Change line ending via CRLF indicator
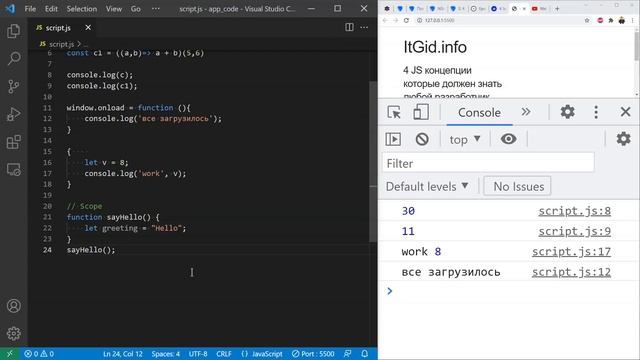Screen dimensions: 640x360 tap(224, 354)
